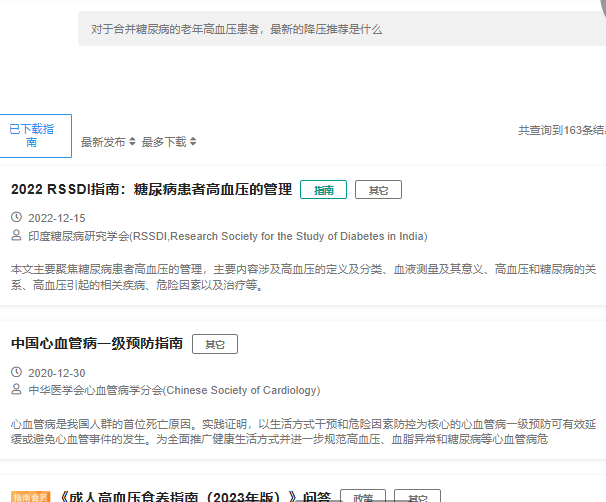
Task: Select the green 指南 tag on RSSDI guideline
Action: (323, 190)
